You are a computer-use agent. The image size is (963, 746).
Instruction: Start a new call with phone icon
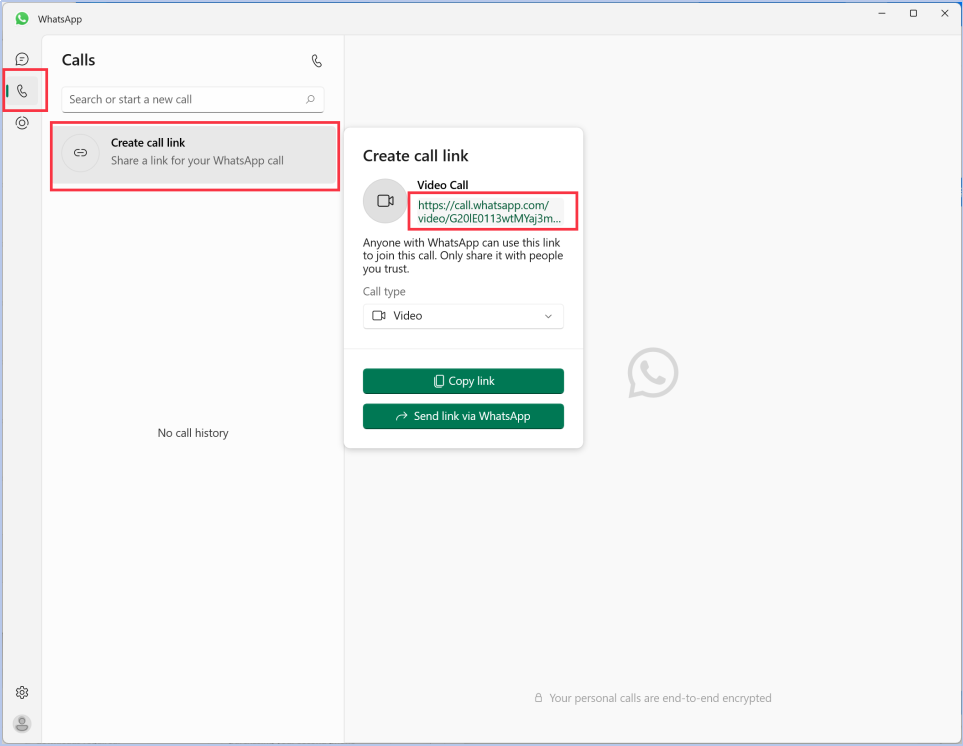pos(316,61)
